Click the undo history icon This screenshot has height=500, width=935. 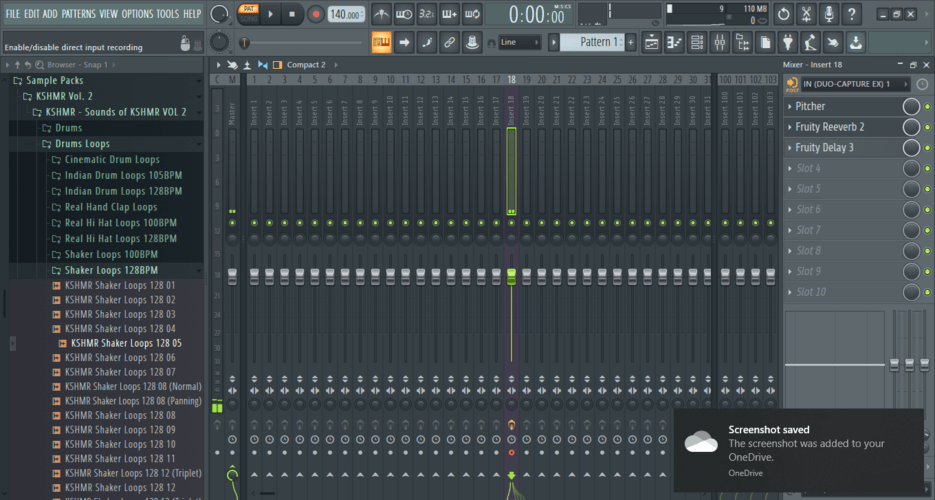coord(784,14)
